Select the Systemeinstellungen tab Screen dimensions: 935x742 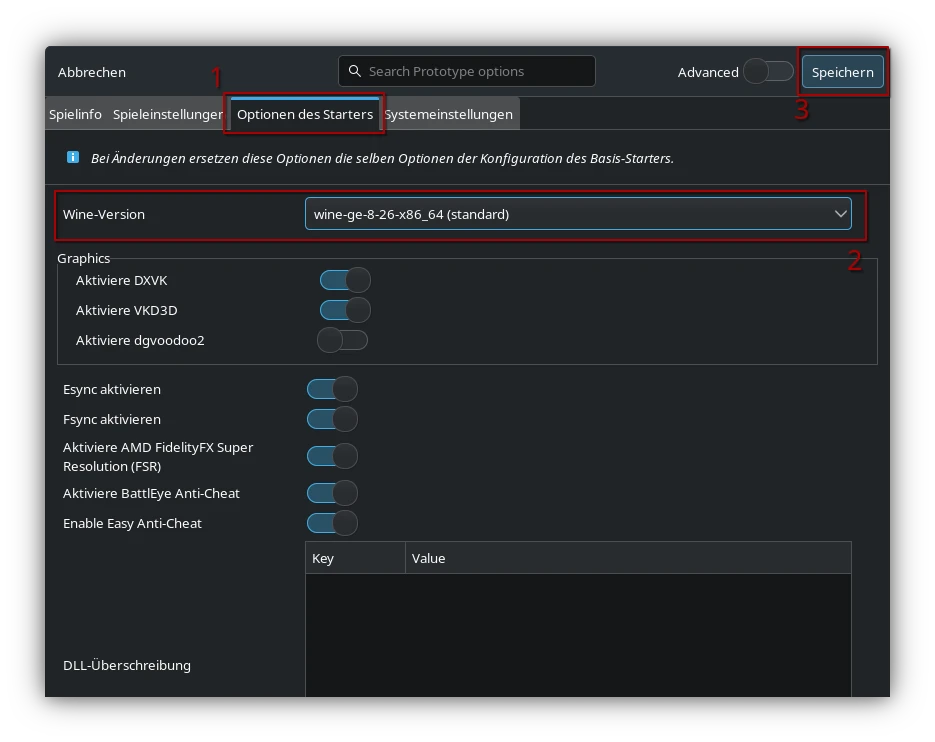pos(448,114)
